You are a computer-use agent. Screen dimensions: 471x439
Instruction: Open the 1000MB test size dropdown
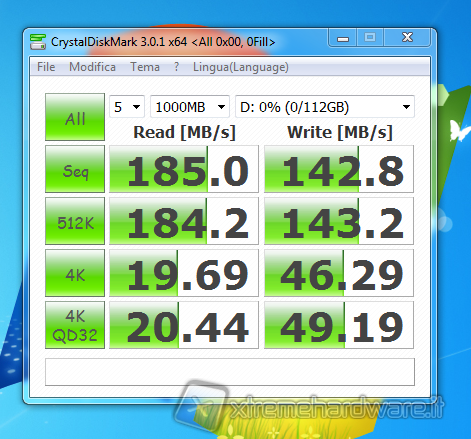pyautogui.click(x=190, y=107)
